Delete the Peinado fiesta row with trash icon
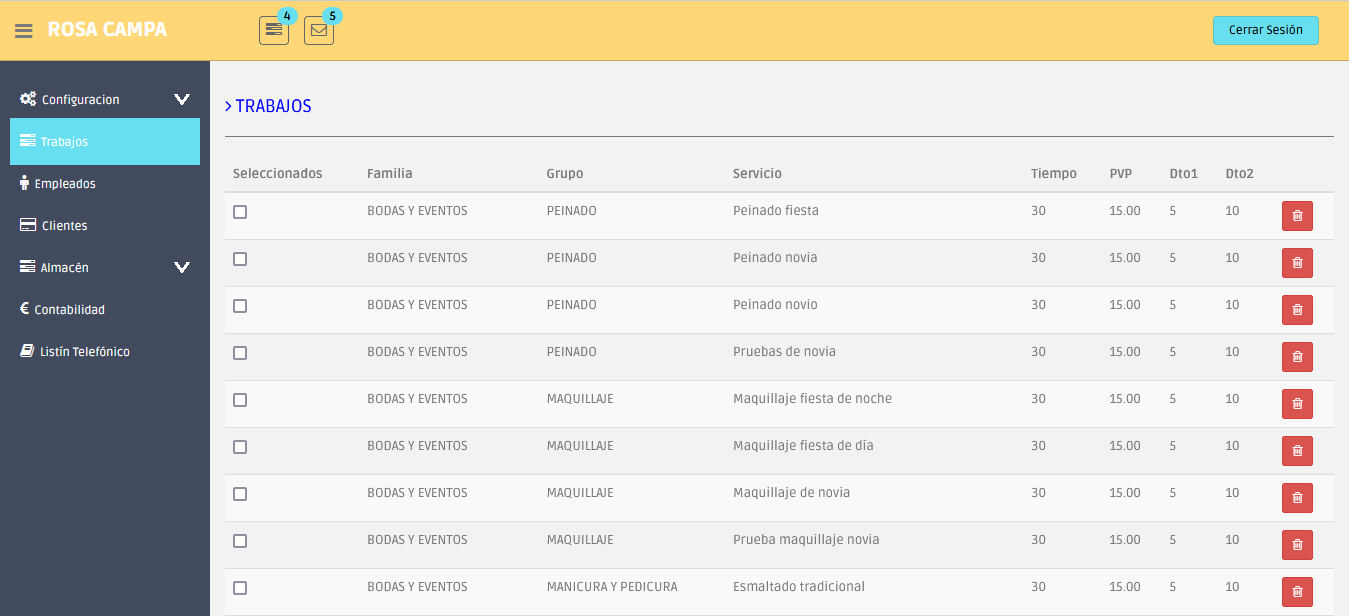Viewport: 1349px width, 616px height. coord(1297,216)
